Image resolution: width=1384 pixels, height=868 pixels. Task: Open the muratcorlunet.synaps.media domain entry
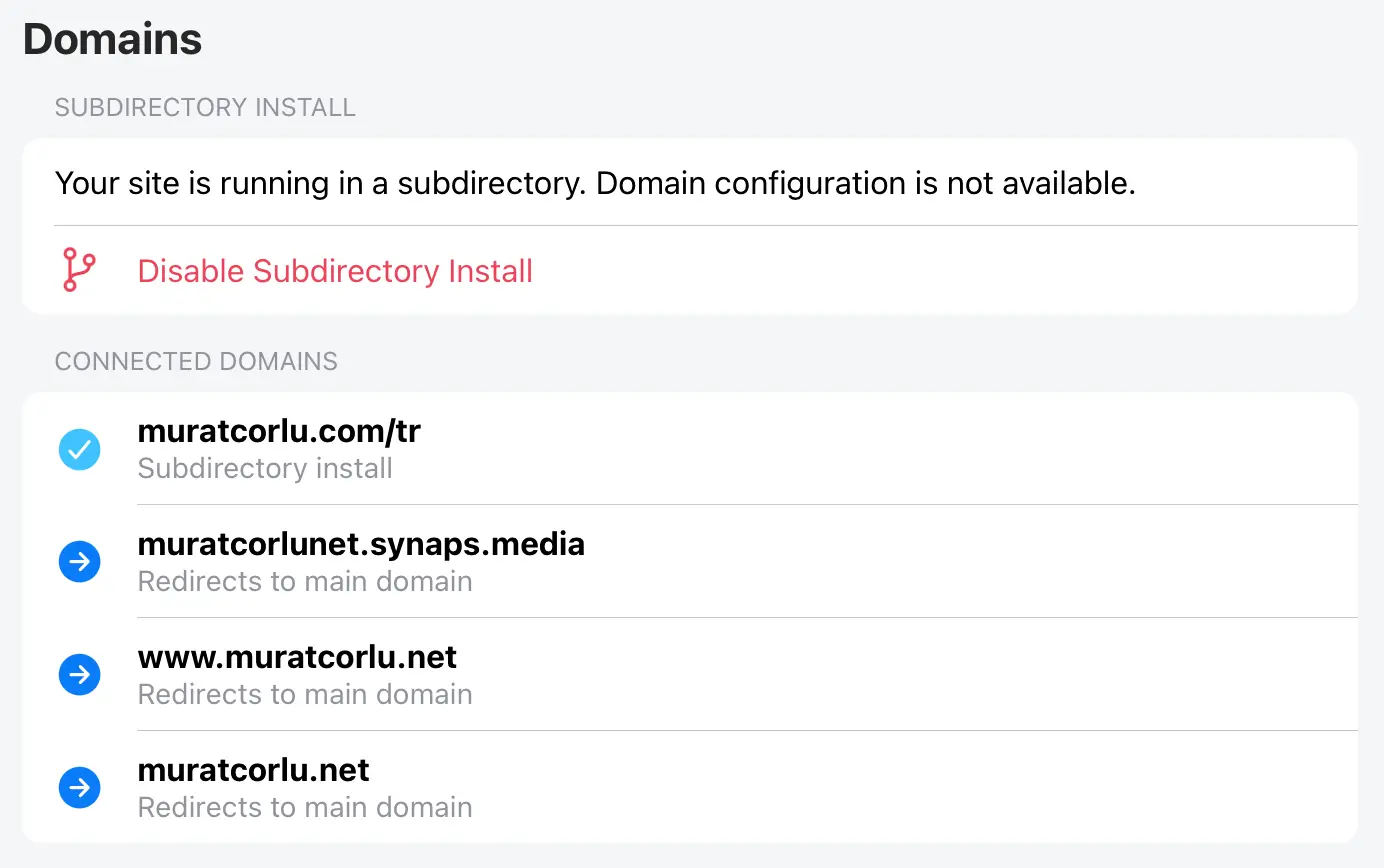click(361, 544)
